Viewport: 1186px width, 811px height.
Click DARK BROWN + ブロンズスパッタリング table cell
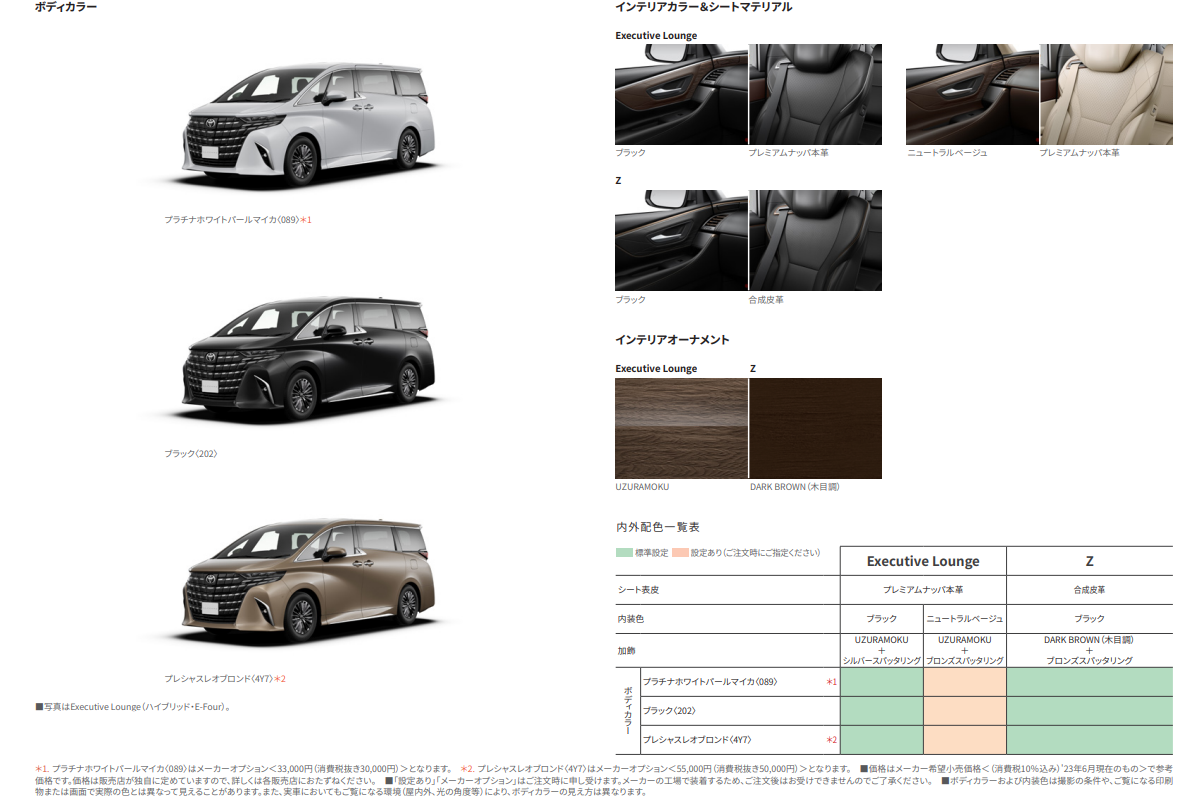pyautogui.click(x=1089, y=651)
